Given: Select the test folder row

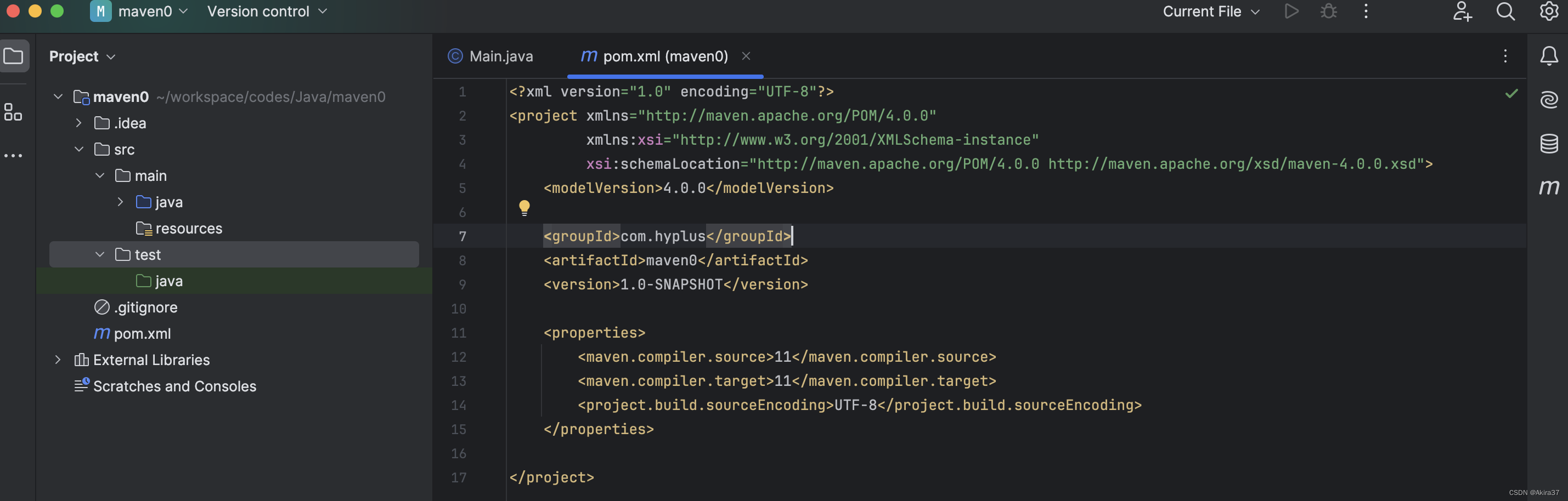Looking at the screenshot, I should (234, 254).
